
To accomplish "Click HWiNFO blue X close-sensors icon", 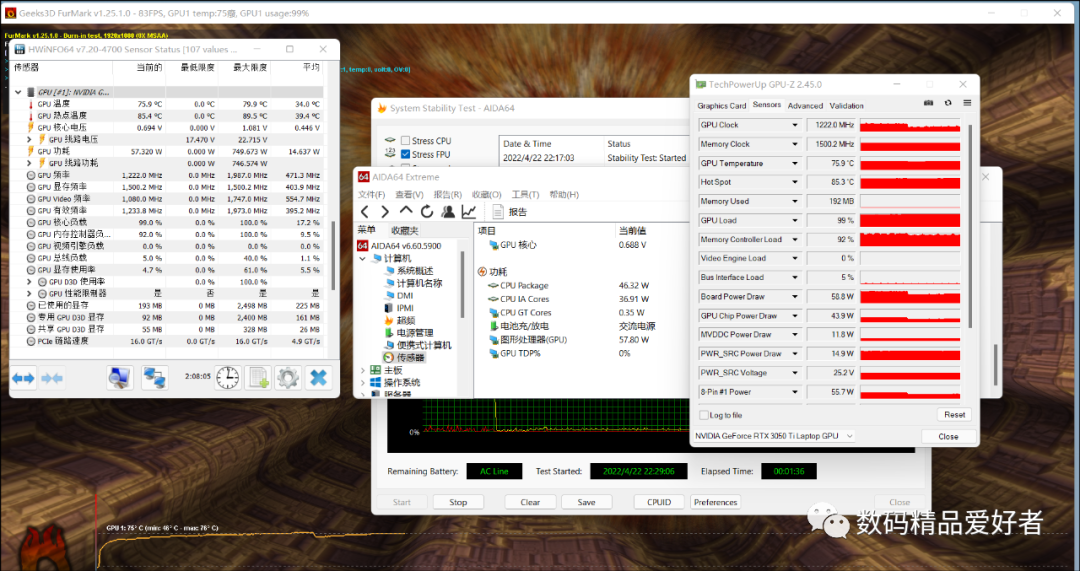I will (318, 377).
